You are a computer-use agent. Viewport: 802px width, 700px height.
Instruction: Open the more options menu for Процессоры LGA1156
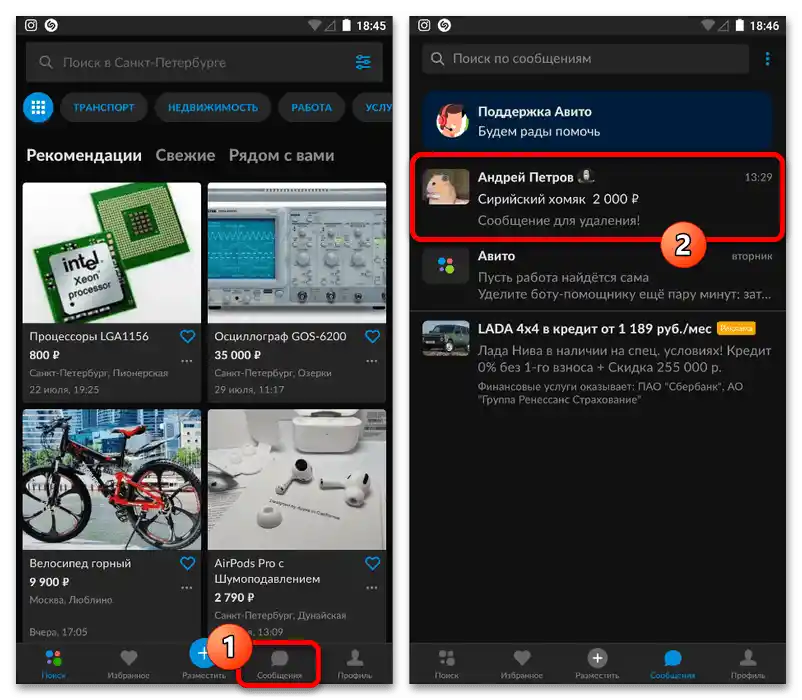[187, 361]
